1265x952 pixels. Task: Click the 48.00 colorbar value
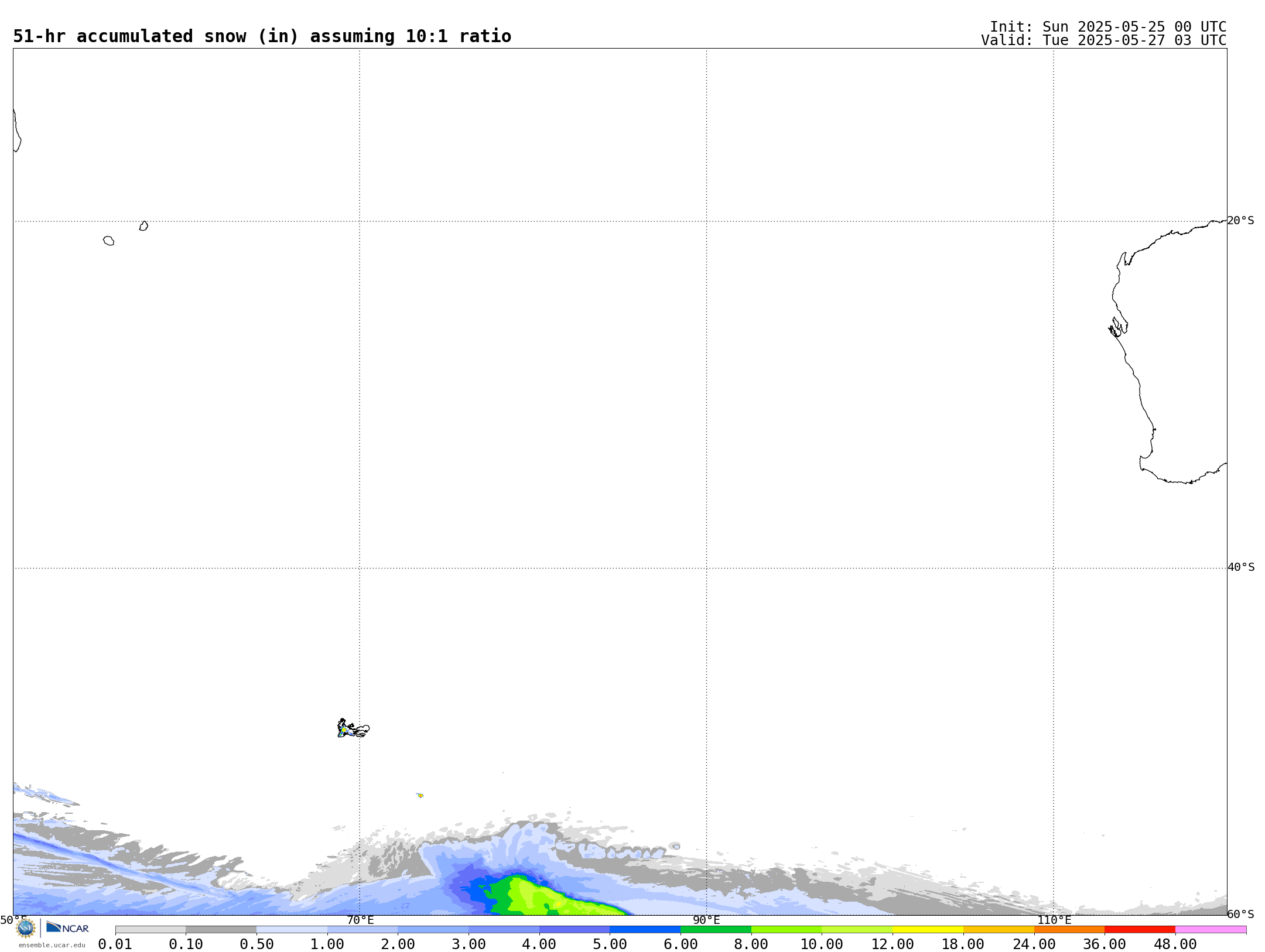(1175, 944)
